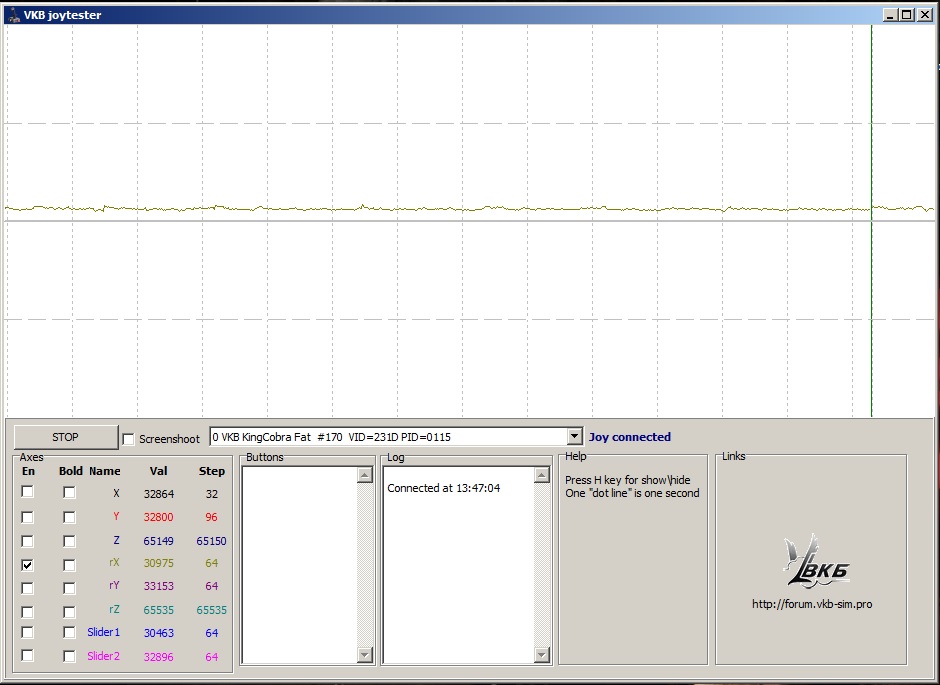Enable Bold for the rZ axis
This screenshot has height=685, width=940.
[69, 611]
